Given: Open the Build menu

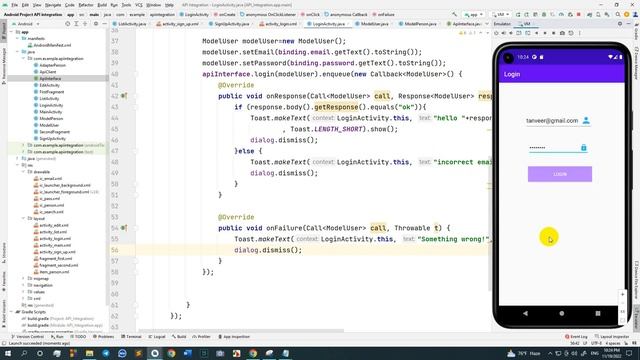Looking at the screenshot, I should coord(102,5).
